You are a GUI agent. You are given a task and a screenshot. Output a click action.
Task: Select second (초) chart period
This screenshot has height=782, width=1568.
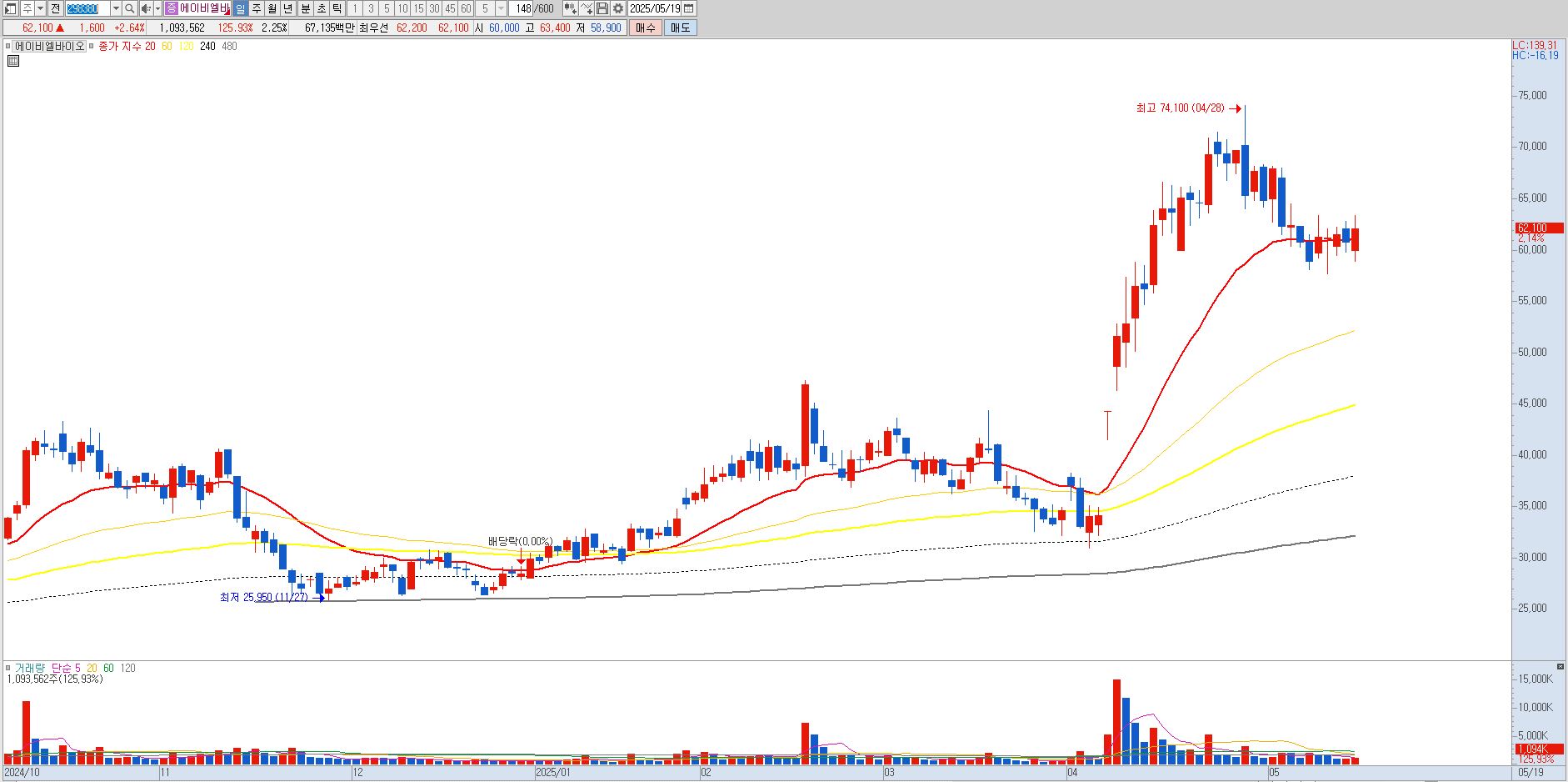tap(322, 8)
